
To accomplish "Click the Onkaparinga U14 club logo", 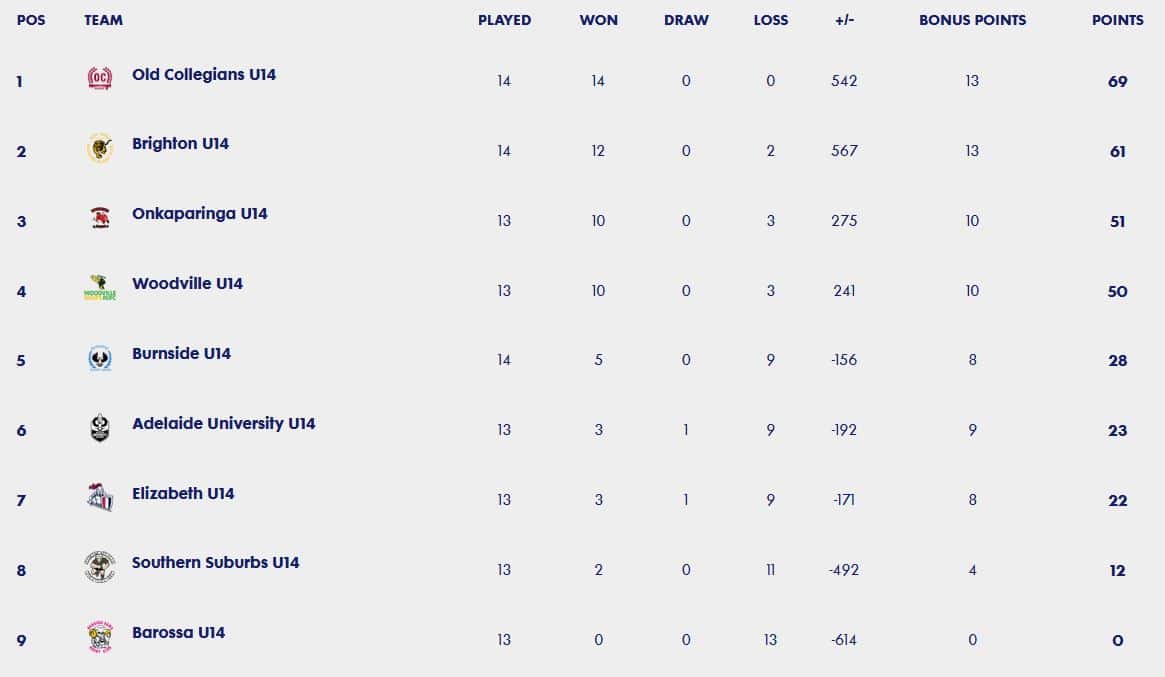I will pos(100,218).
